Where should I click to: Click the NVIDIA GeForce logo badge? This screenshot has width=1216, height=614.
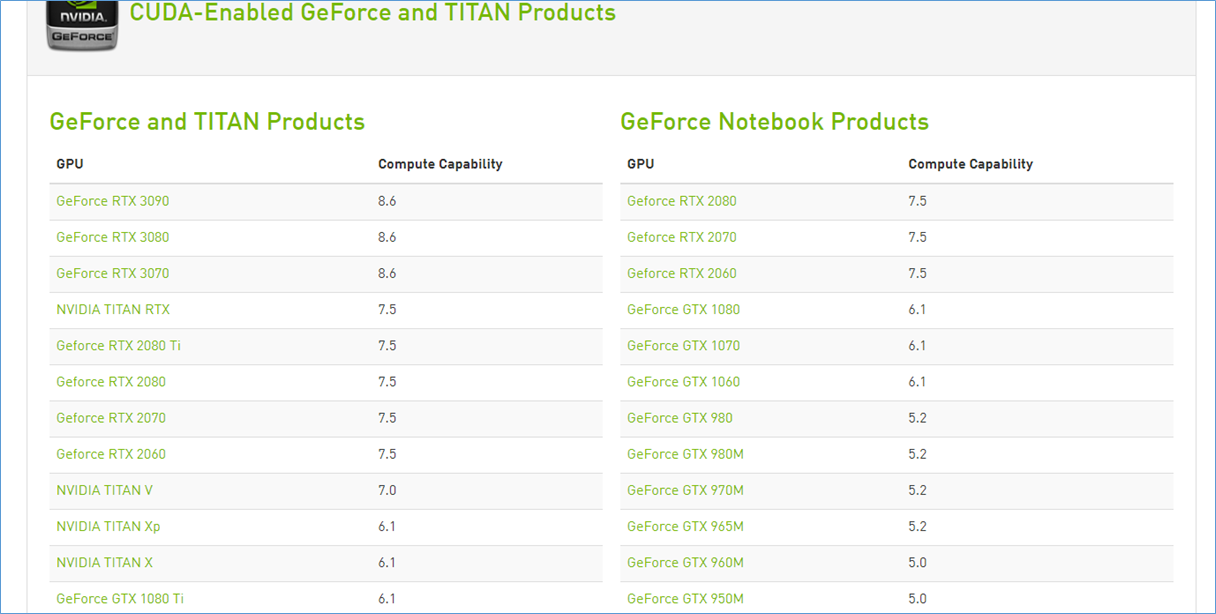(82, 25)
